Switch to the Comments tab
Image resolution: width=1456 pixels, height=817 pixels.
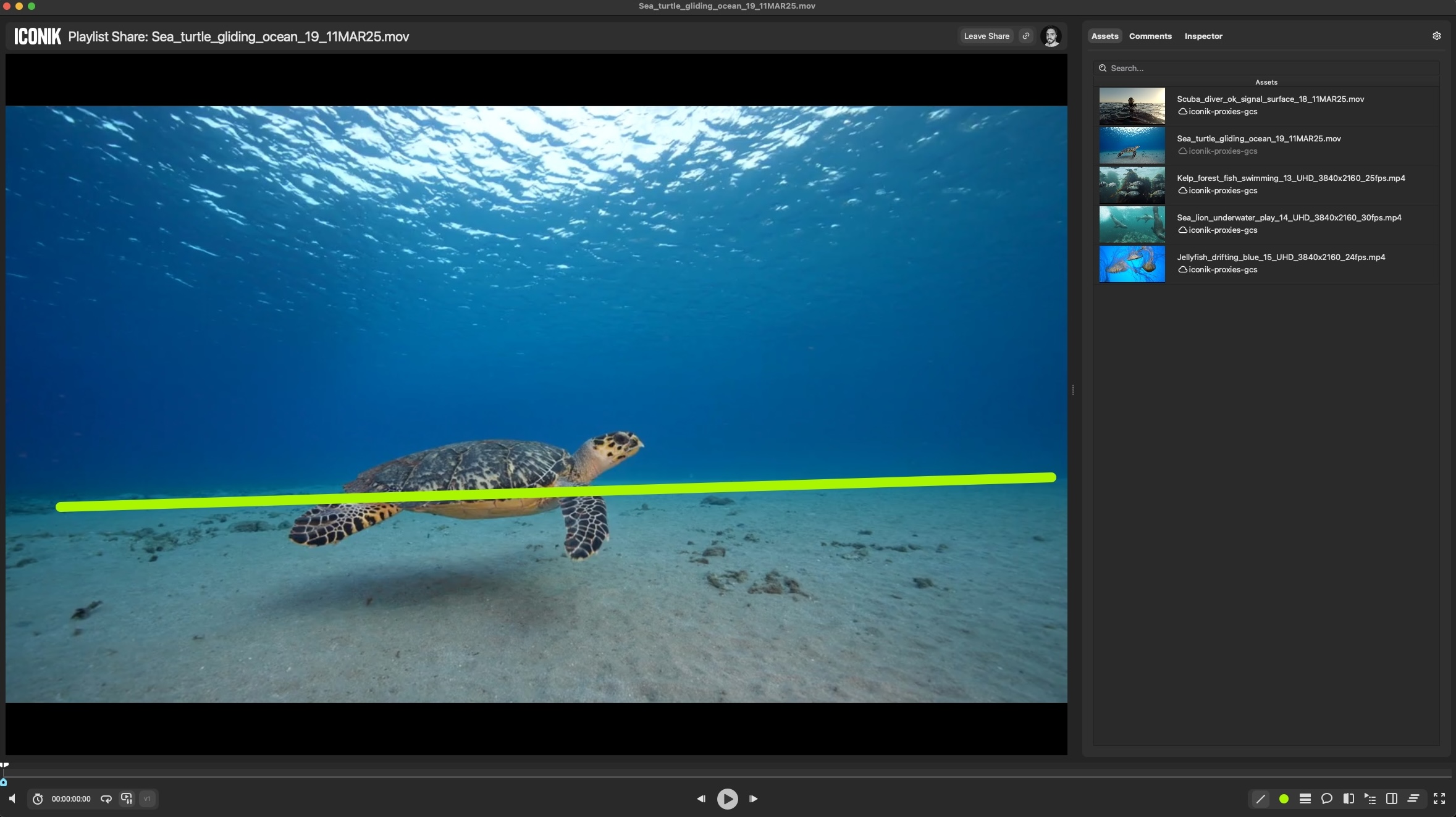[1150, 36]
